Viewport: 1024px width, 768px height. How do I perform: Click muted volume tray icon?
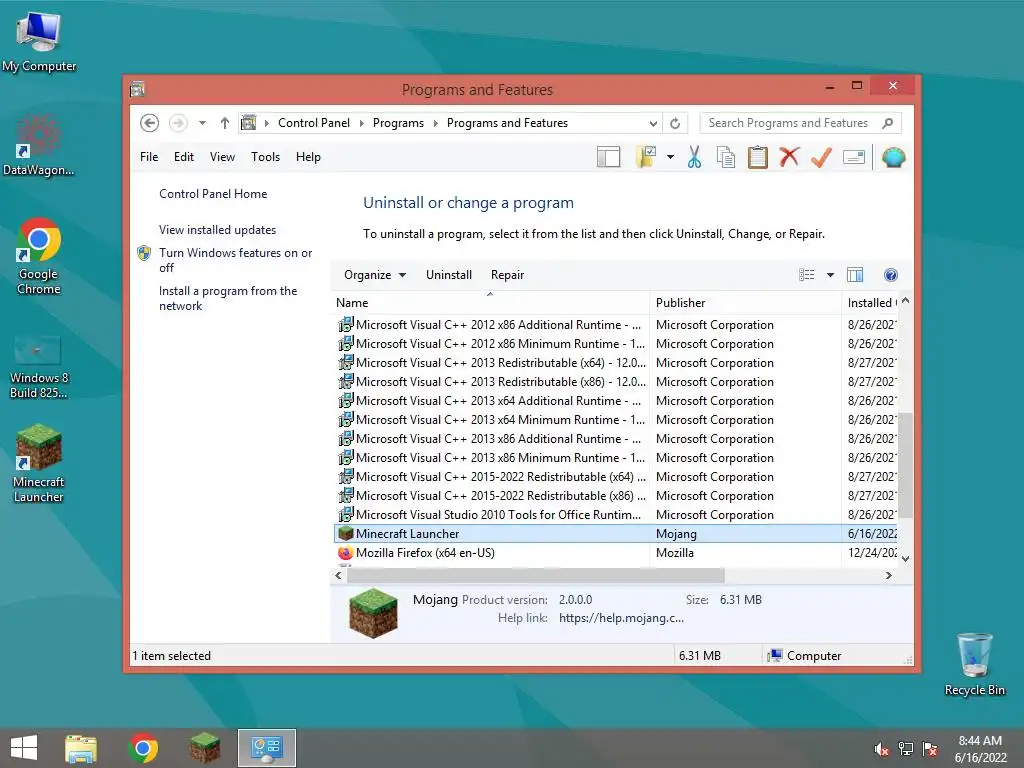tap(882, 748)
